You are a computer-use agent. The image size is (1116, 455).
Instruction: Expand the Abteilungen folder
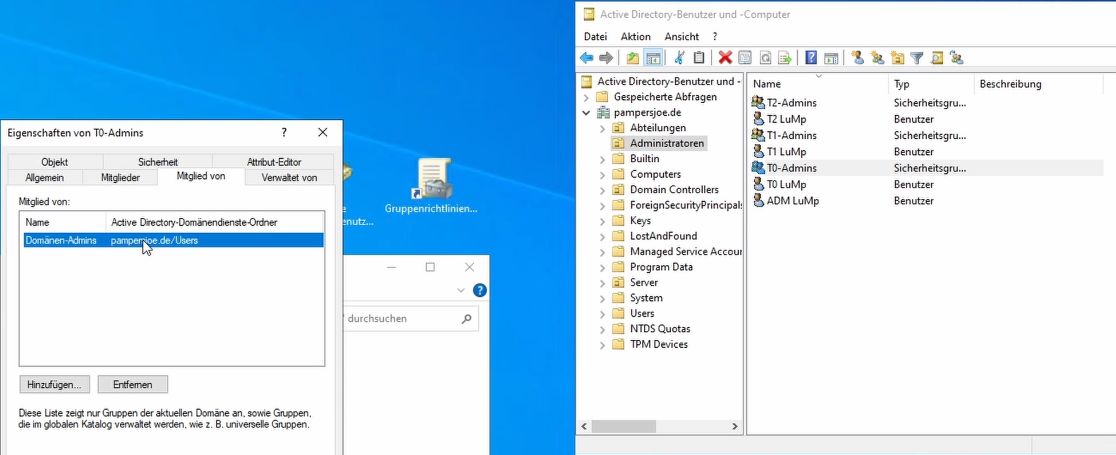602,128
